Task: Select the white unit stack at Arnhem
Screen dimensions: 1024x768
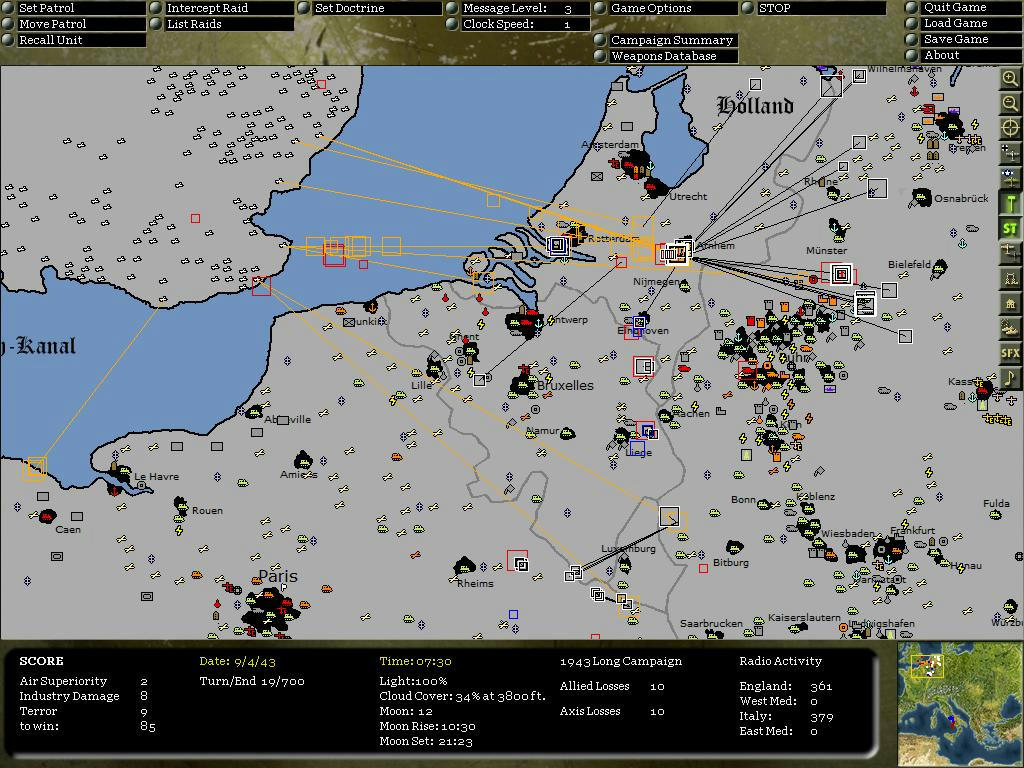Action: pos(676,253)
